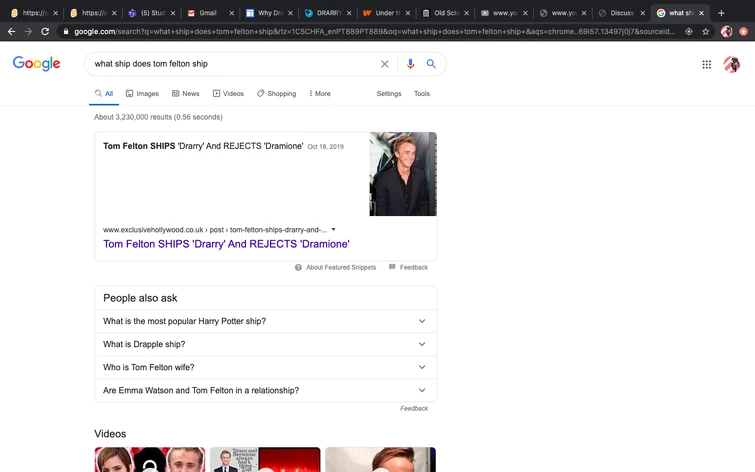Go back using the browser back arrow

point(12,32)
